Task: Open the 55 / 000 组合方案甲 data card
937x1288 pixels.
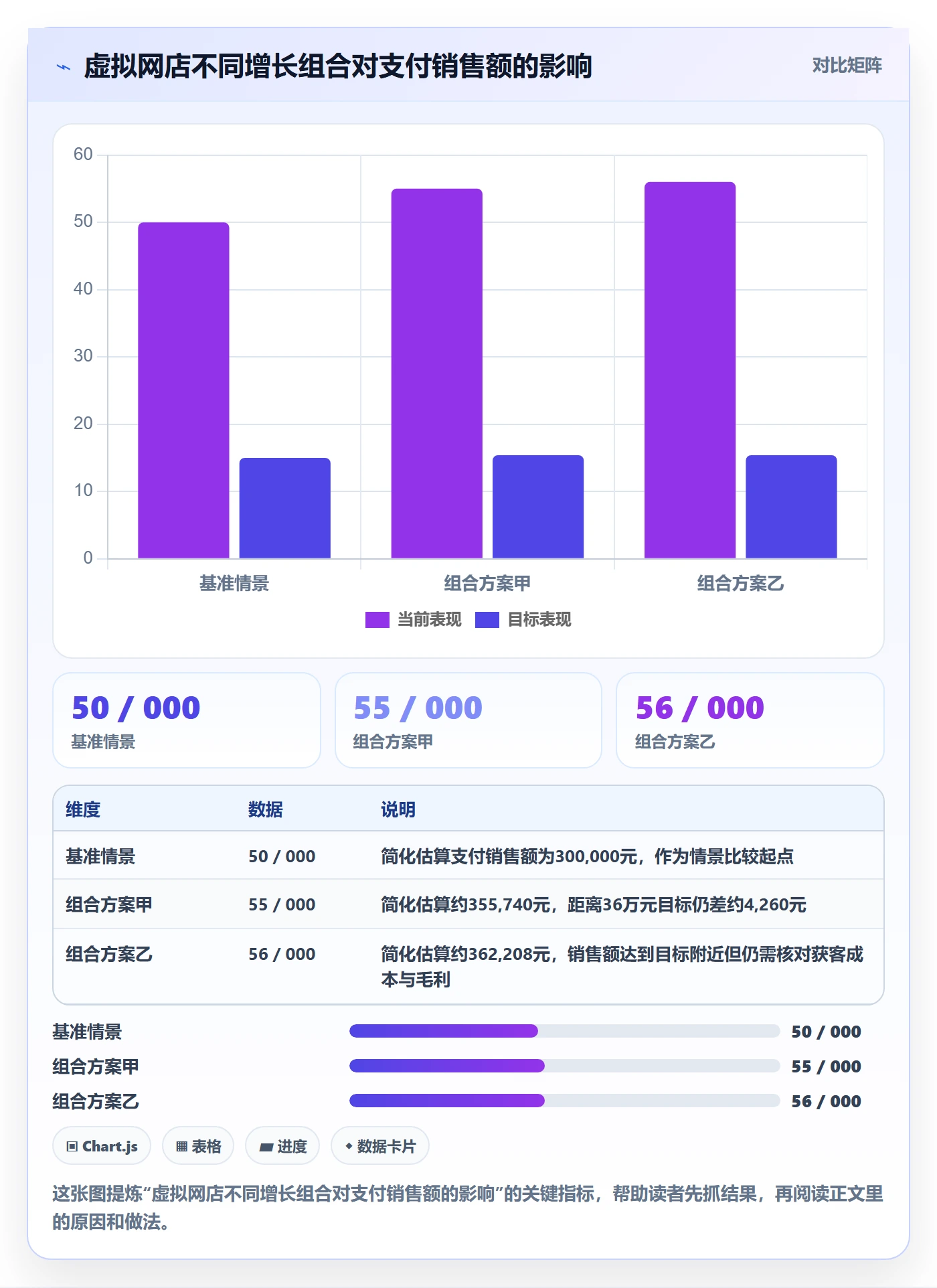Action: [468, 720]
